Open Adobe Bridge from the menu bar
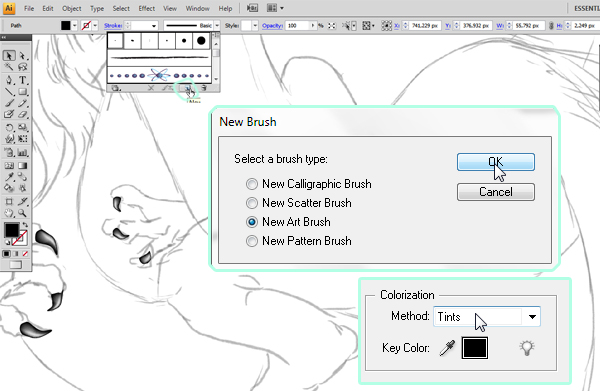Screen dimensions: 600x391 point(252,8)
